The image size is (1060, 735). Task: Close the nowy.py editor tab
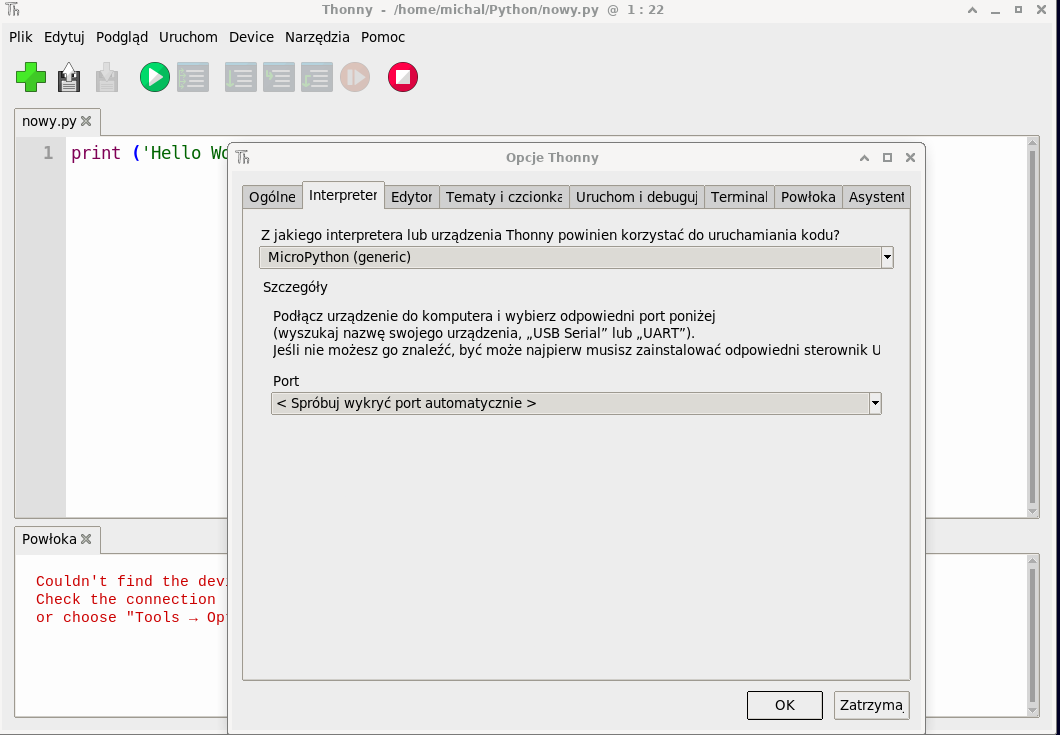click(86, 121)
